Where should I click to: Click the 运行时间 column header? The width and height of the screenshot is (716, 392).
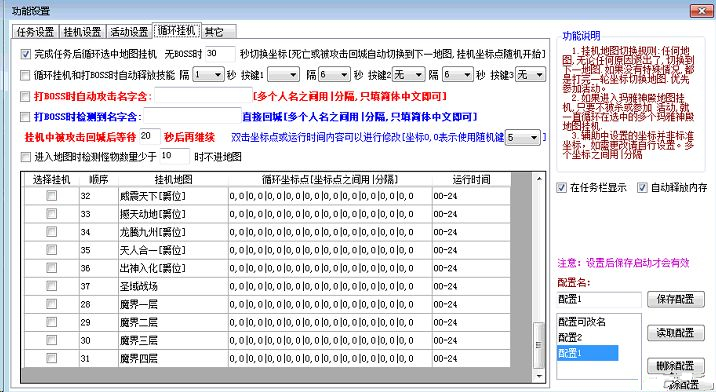click(x=471, y=180)
